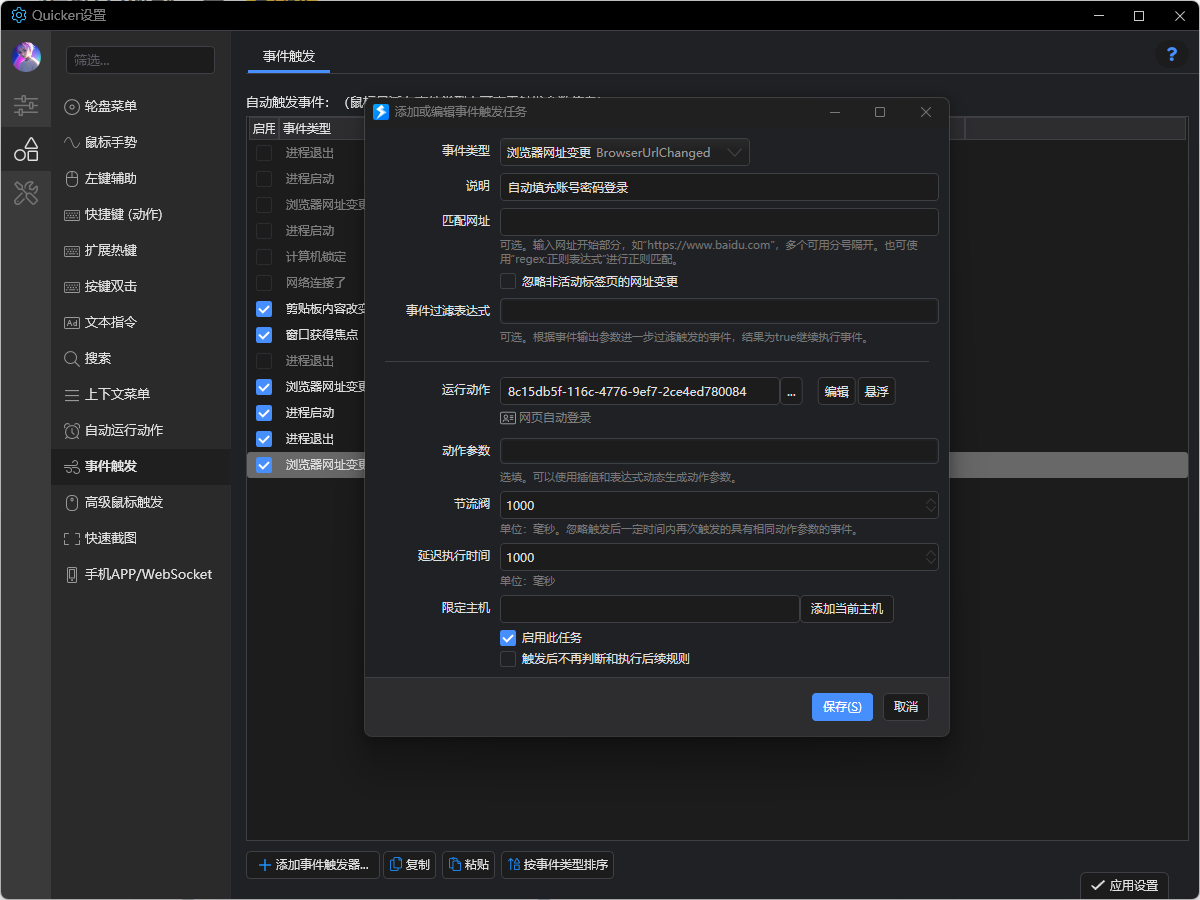Click the 复制 button

(410, 865)
